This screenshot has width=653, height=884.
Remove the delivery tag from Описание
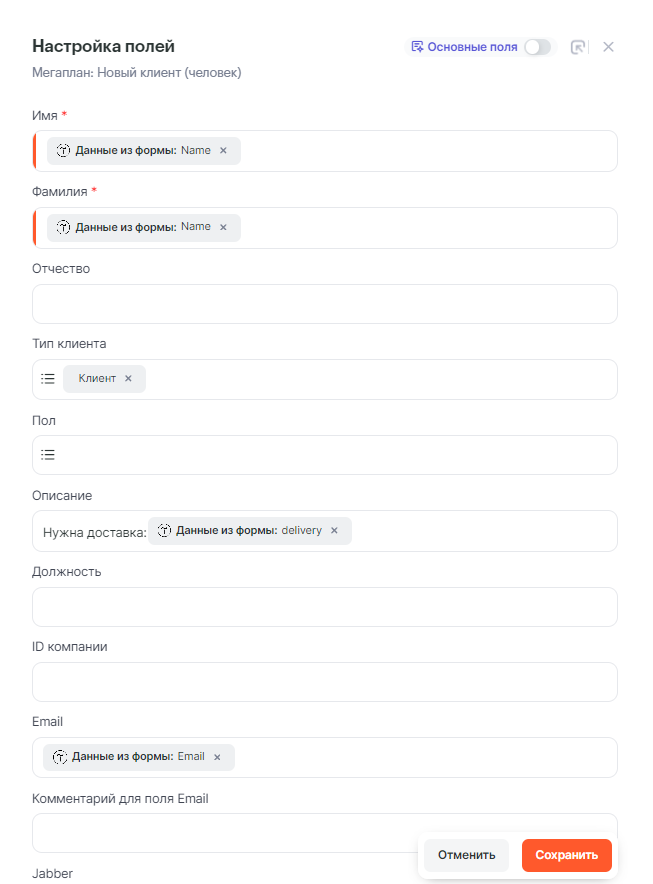[334, 531]
